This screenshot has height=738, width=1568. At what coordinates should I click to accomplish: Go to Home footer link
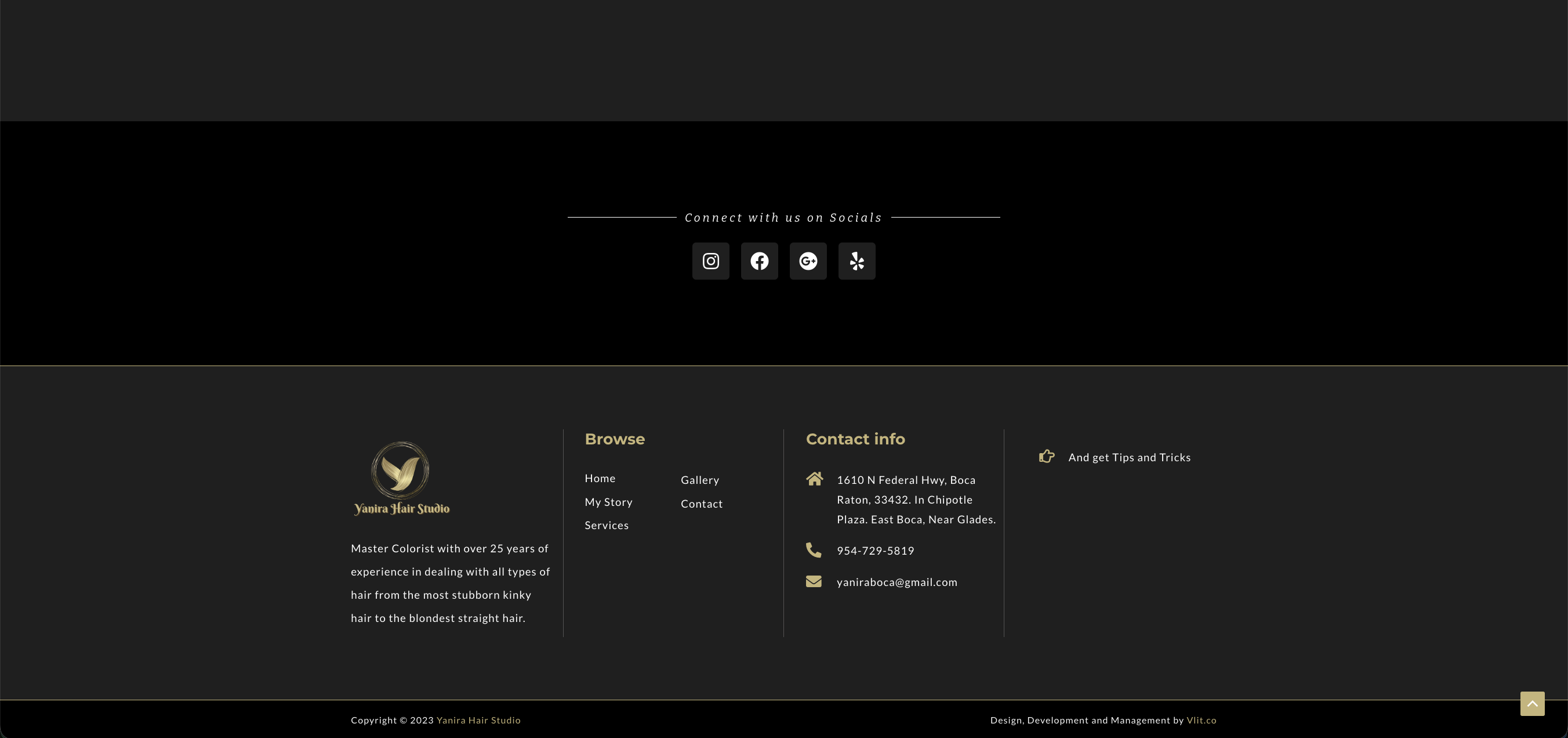pos(600,479)
